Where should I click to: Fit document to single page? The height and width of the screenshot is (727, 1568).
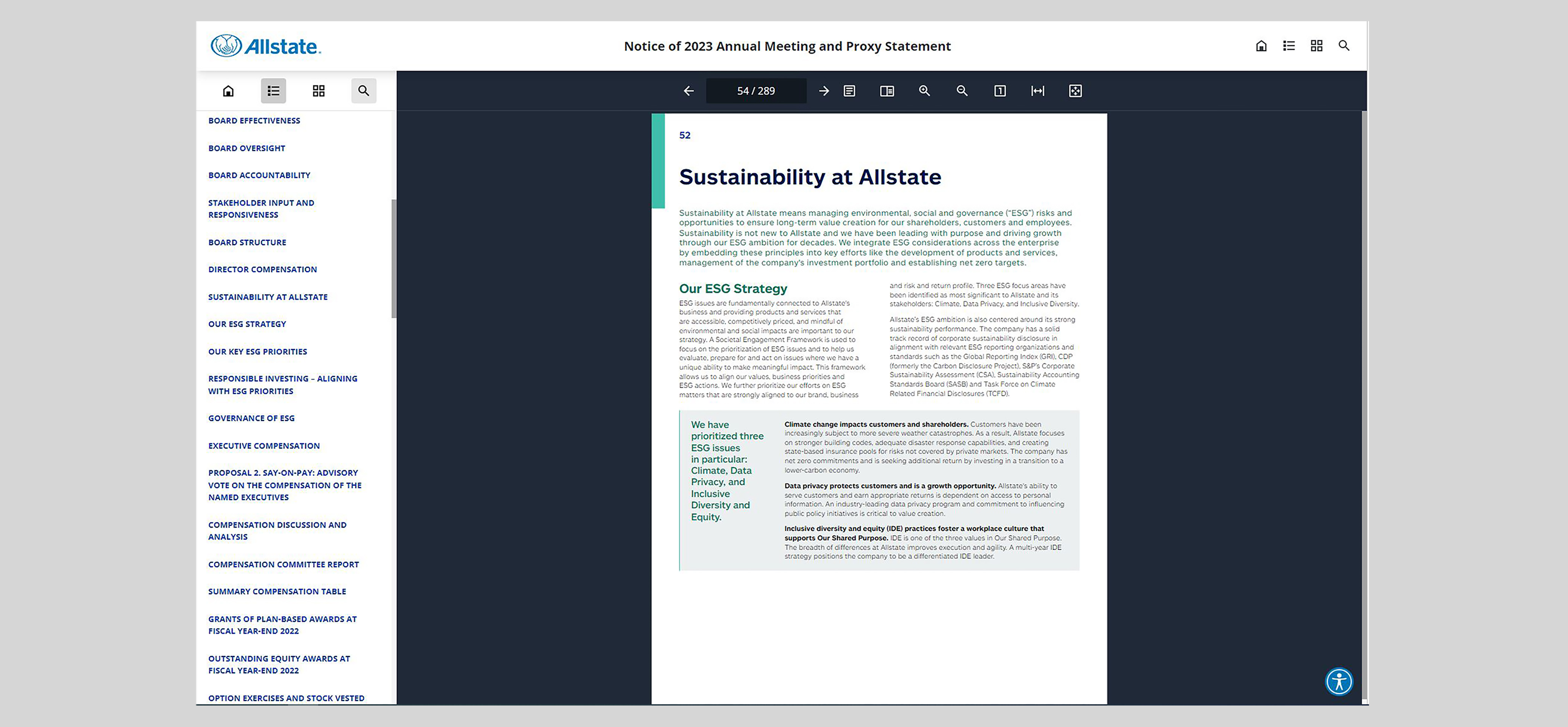pyautogui.click(x=1000, y=91)
